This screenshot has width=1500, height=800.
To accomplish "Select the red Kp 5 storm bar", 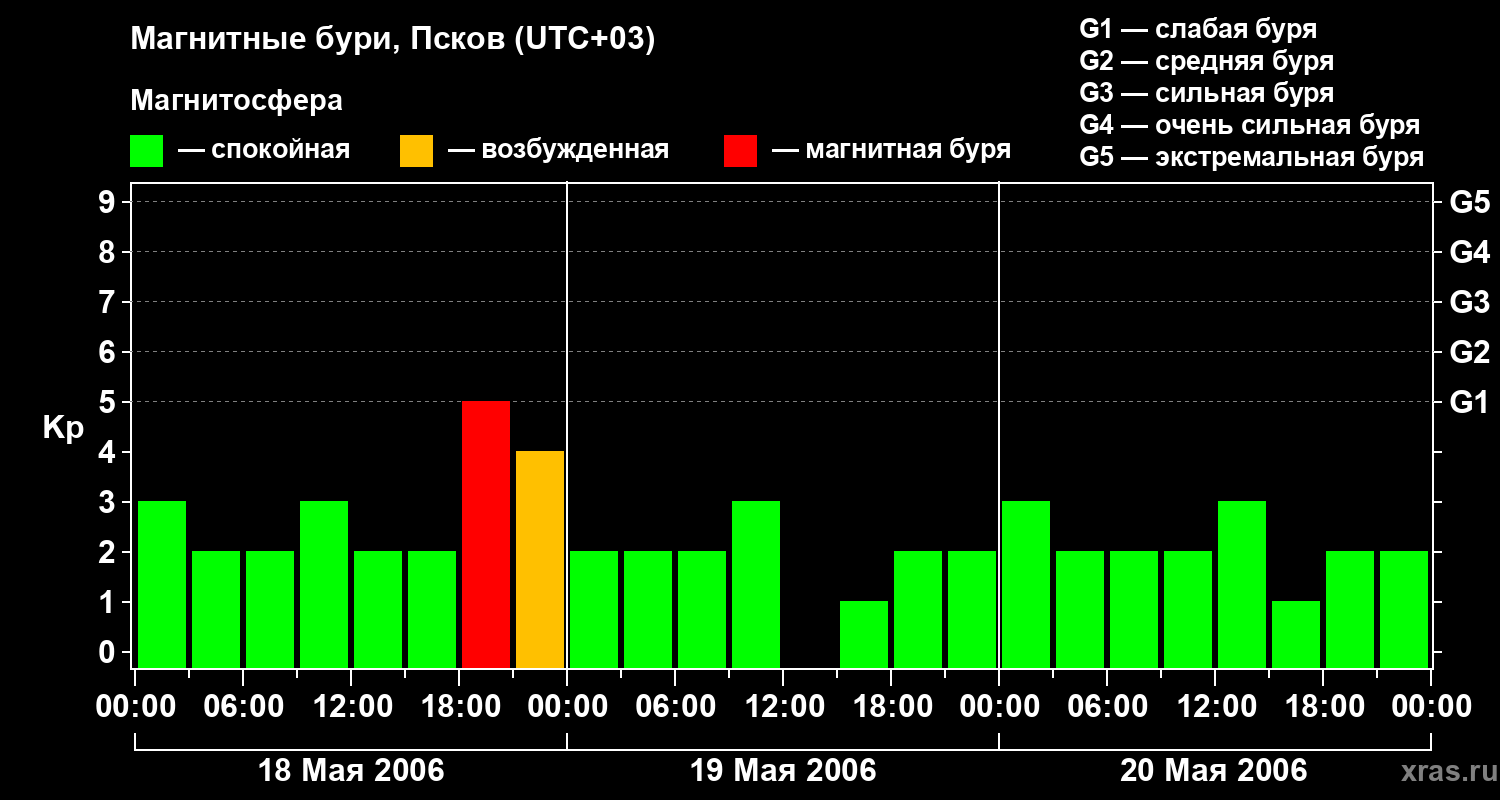I will (x=486, y=534).
